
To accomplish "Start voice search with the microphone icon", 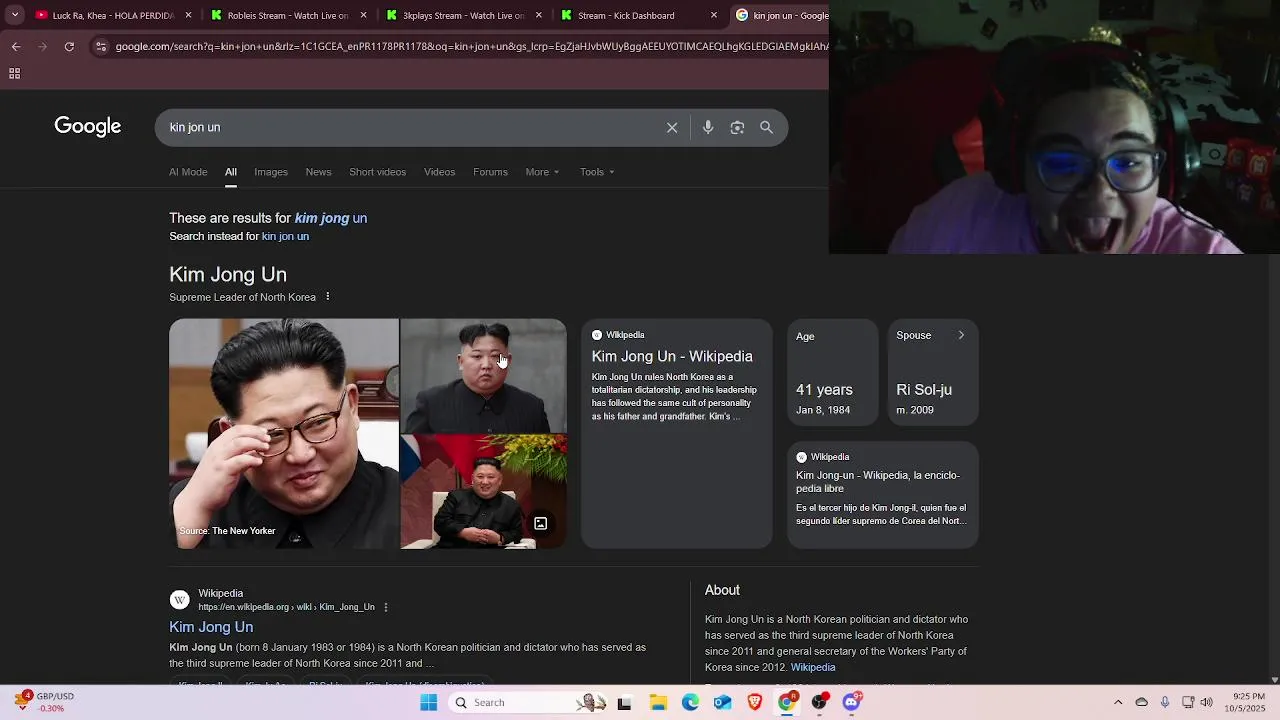I will [x=708, y=127].
